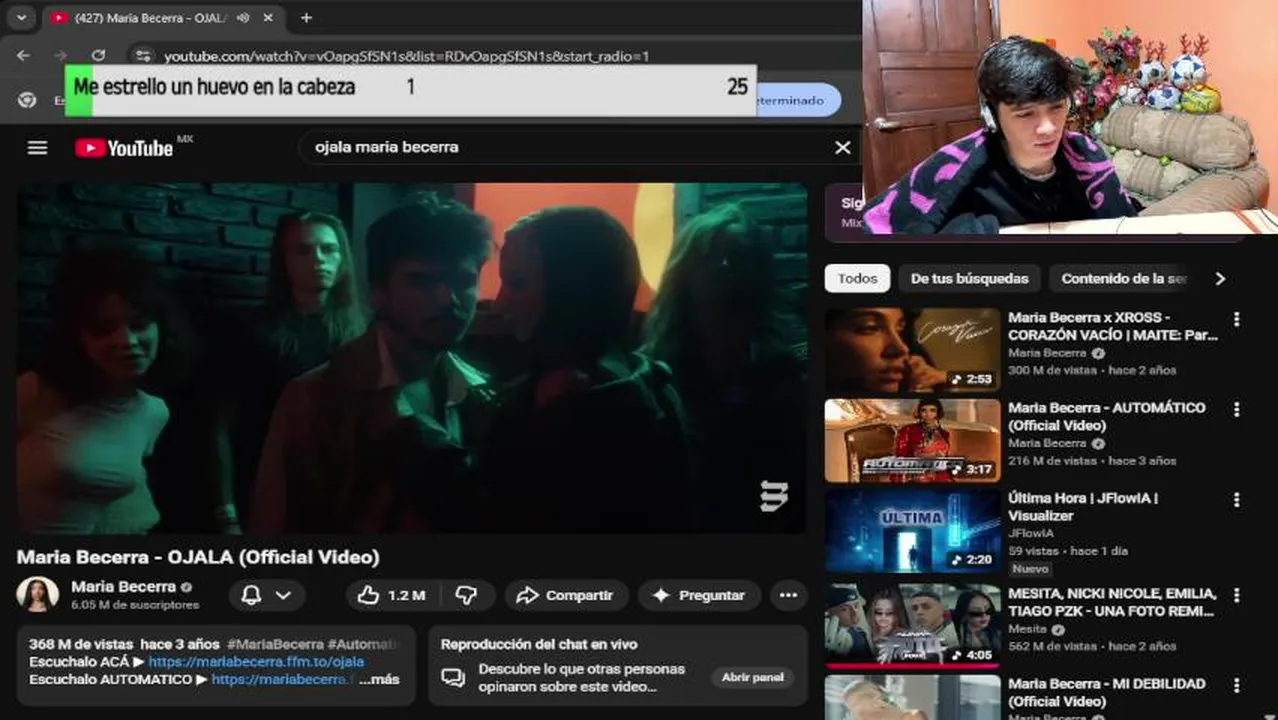This screenshot has width=1278, height=720.
Task: Close the OJALA browser tab
Action: click(268, 17)
